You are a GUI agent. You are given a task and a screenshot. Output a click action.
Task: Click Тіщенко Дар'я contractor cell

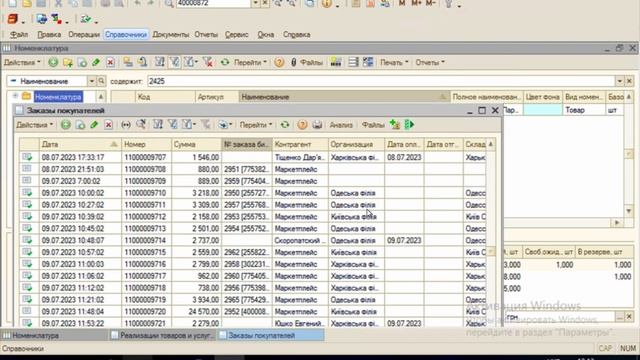coord(300,157)
